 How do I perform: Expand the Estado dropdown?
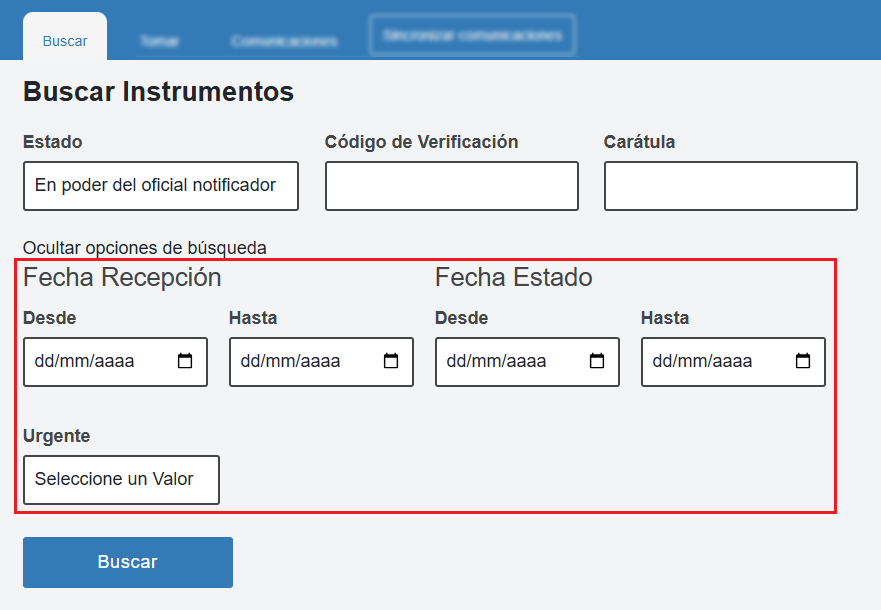pos(160,186)
